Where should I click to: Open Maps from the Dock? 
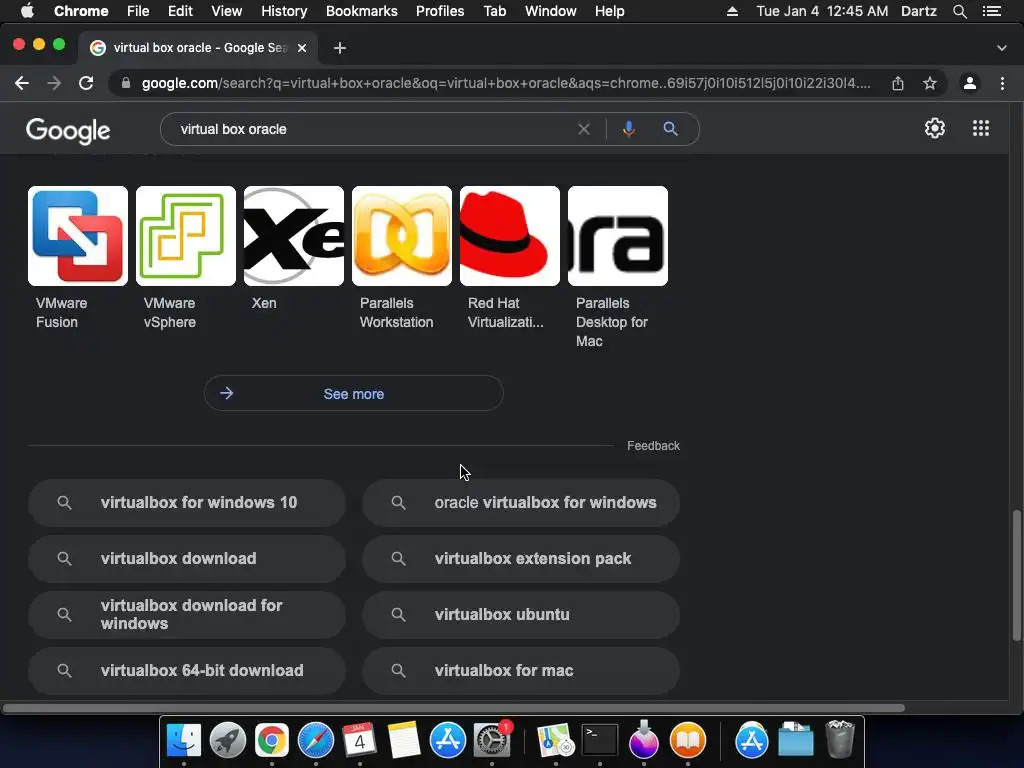coord(555,740)
